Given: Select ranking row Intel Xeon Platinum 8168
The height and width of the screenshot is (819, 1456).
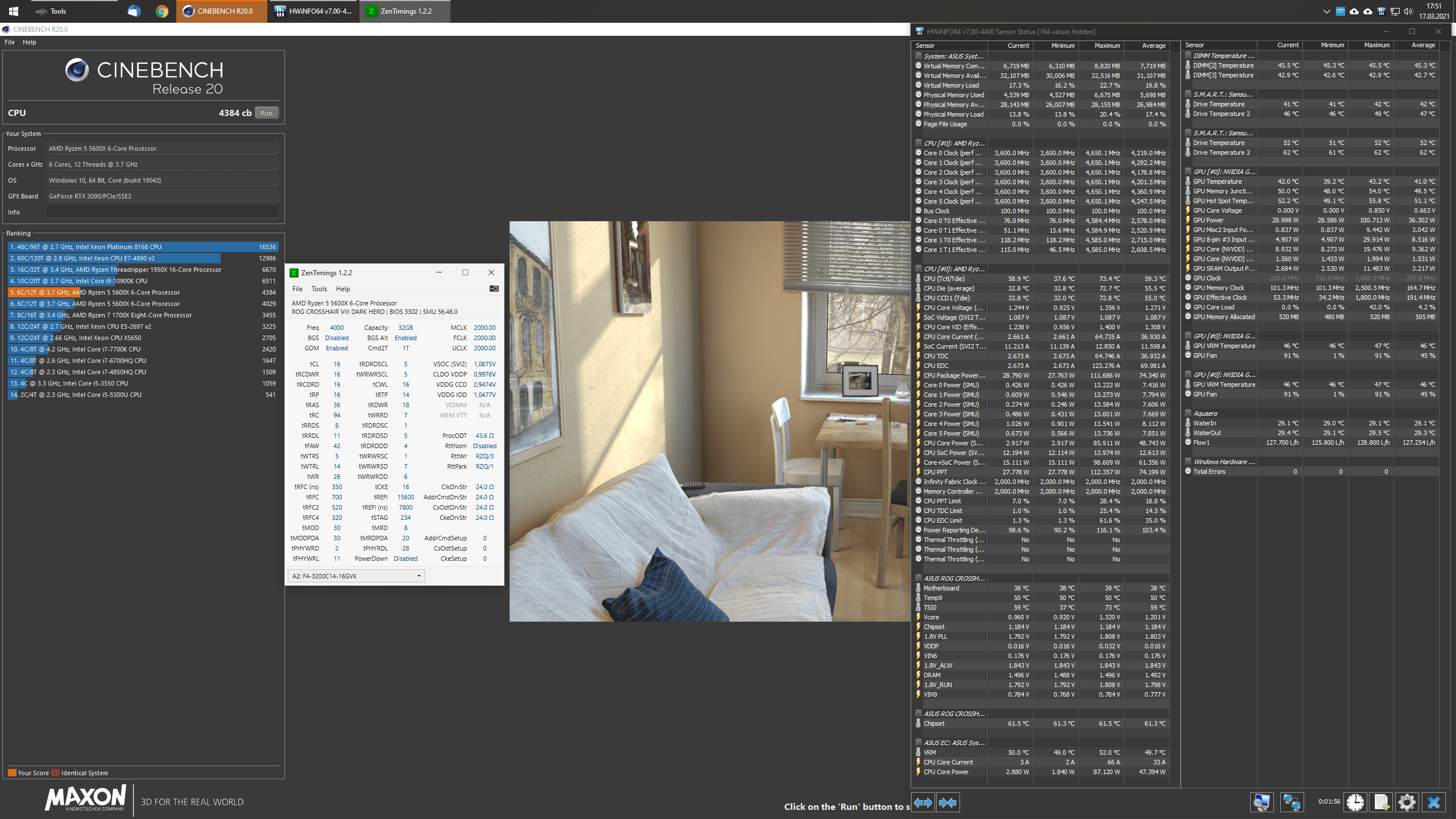Looking at the screenshot, I should click(143, 247).
